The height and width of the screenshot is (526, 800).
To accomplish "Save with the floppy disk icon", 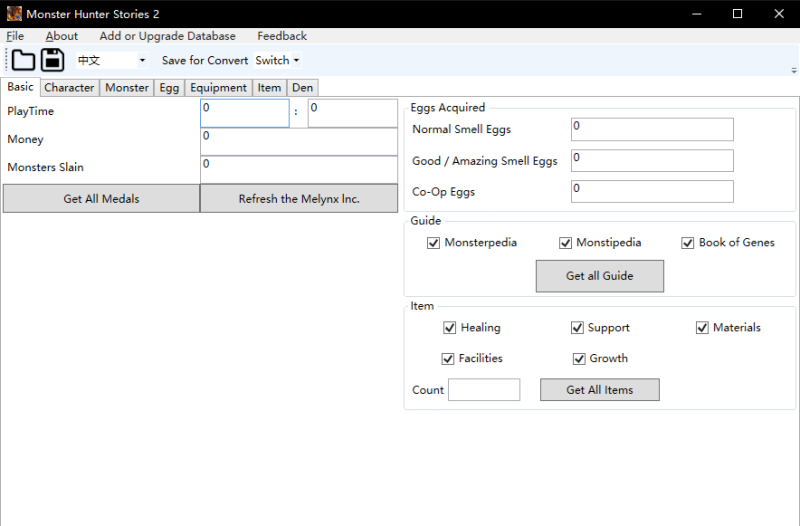I will [x=53, y=60].
